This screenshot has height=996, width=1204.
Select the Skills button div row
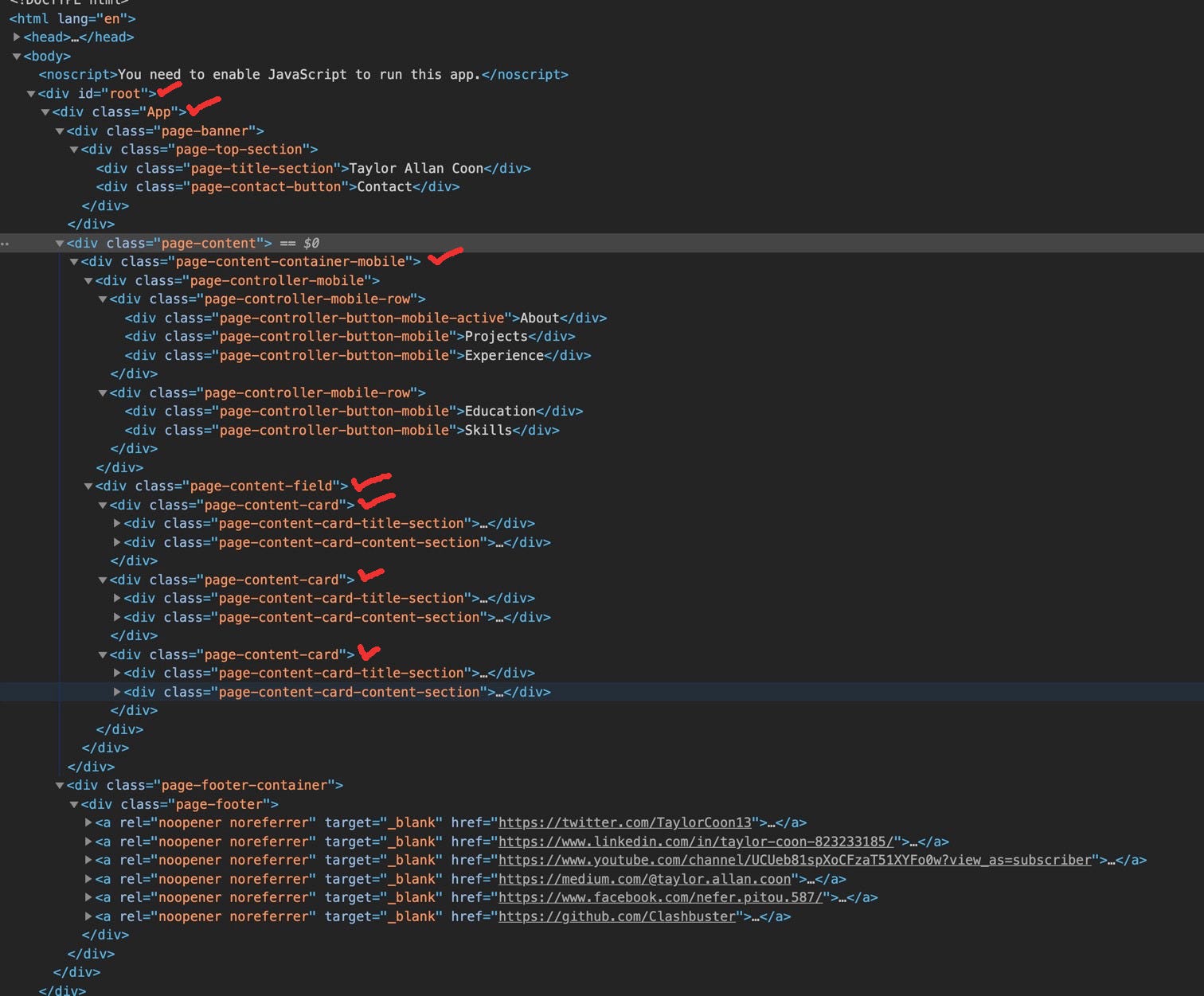coord(342,430)
